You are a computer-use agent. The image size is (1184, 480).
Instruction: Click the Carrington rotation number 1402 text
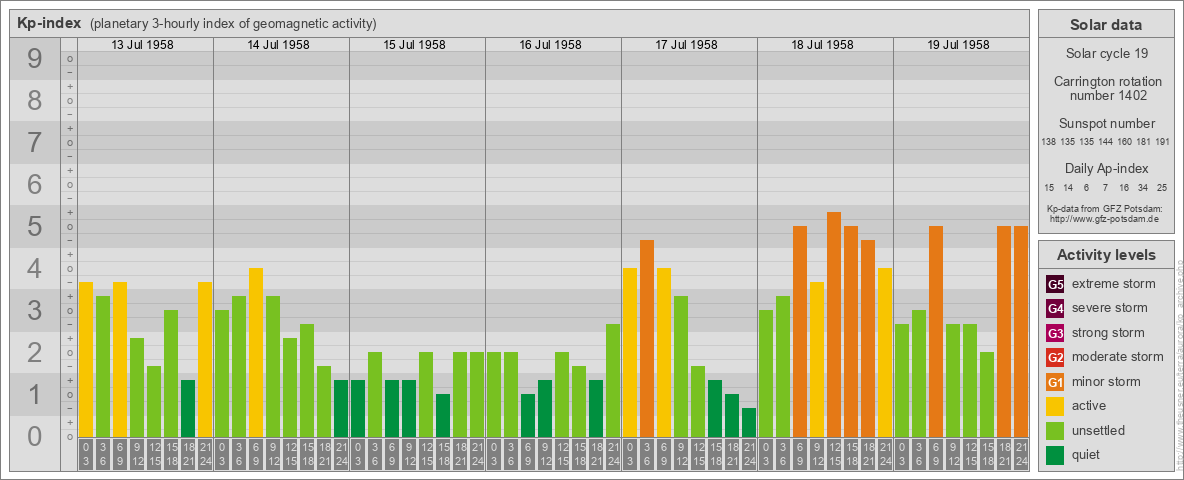1106,88
